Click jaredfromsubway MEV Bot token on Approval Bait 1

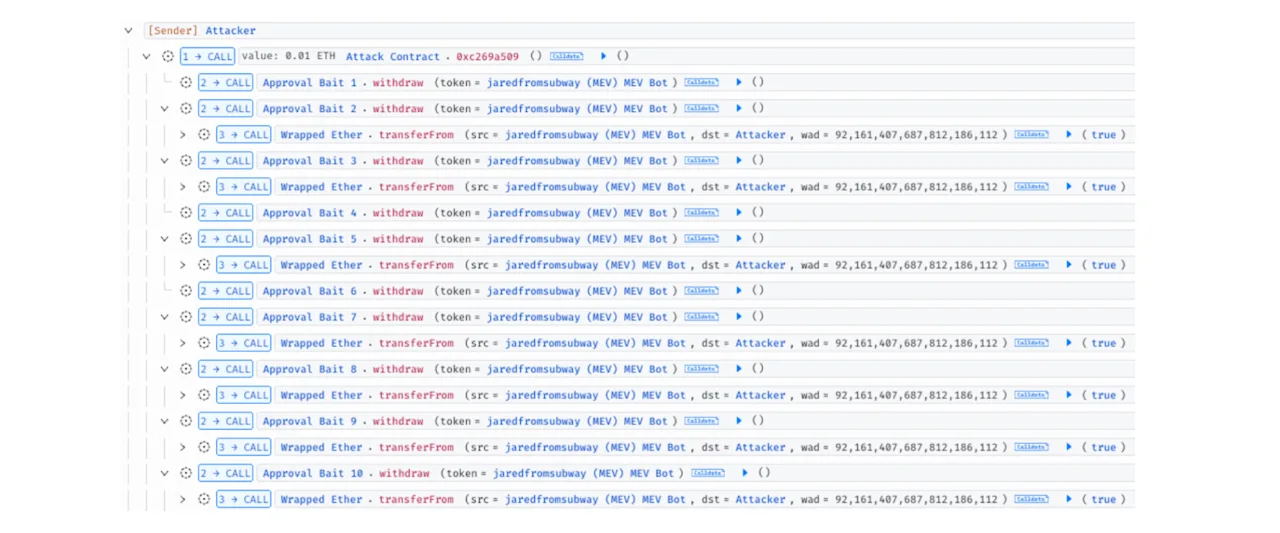click(x=577, y=83)
